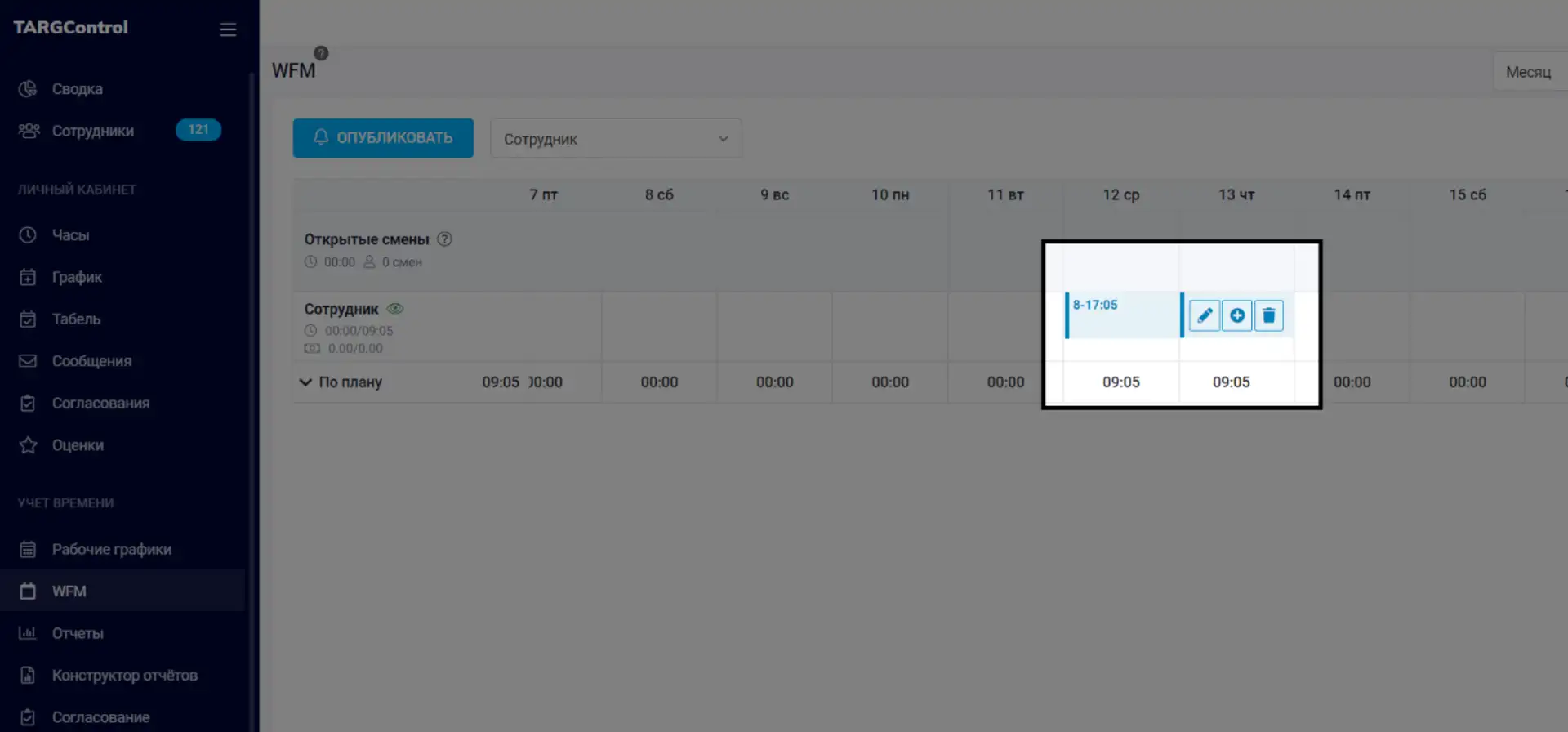This screenshot has height=732, width=1568.
Task: Click the График calendar icon
Action: pyautogui.click(x=28, y=277)
